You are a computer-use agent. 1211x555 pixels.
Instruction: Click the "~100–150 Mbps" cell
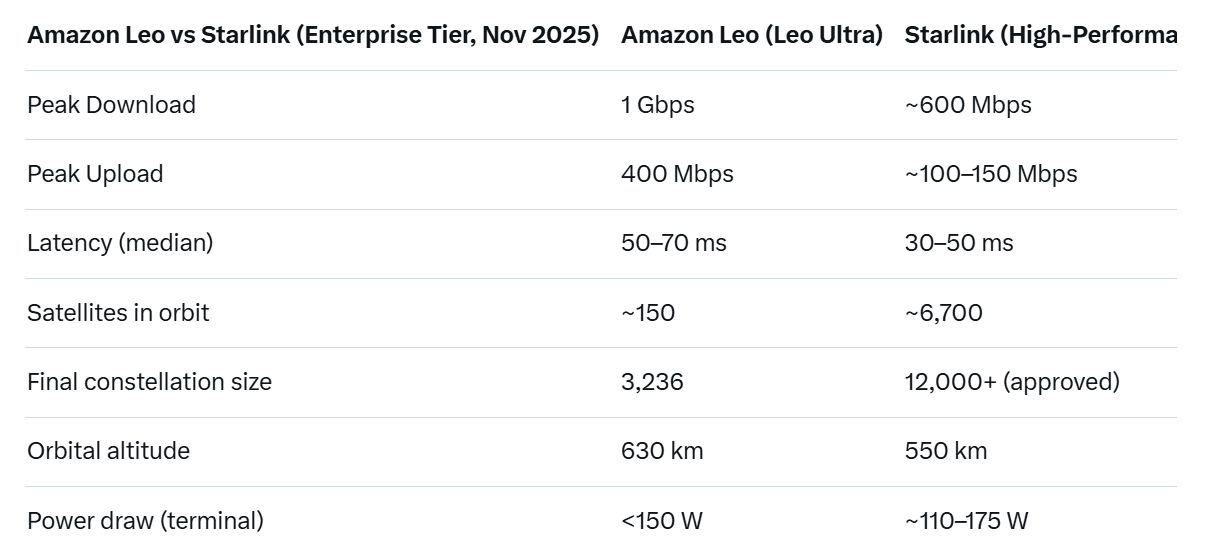990,174
